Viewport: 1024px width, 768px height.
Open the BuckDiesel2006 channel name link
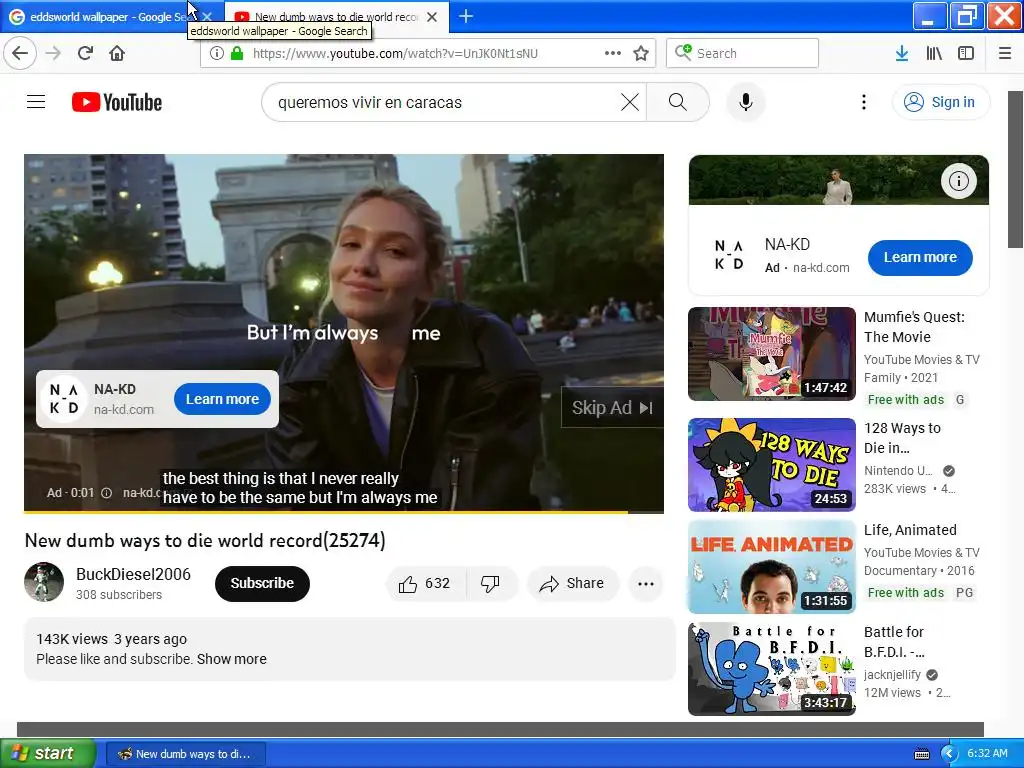tap(133, 574)
